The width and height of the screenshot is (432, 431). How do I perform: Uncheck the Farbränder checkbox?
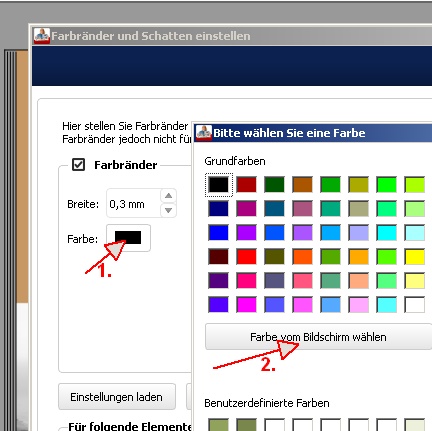(x=78, y=165)
